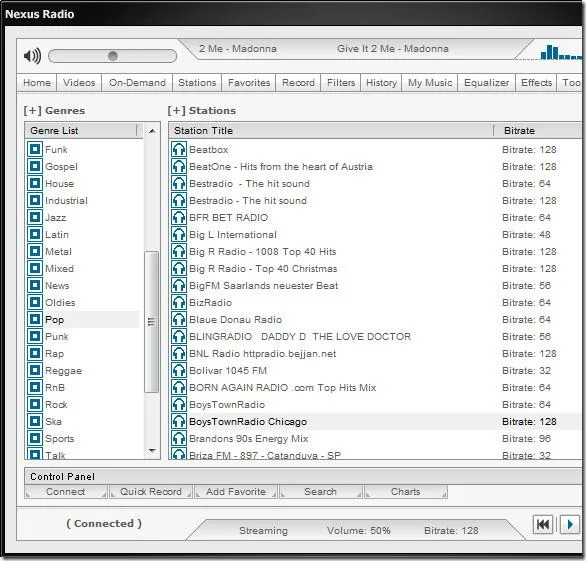This screenshot has width=586, height=561.
Task: Click the headphone icon for BizRadio
Action: 179,302
